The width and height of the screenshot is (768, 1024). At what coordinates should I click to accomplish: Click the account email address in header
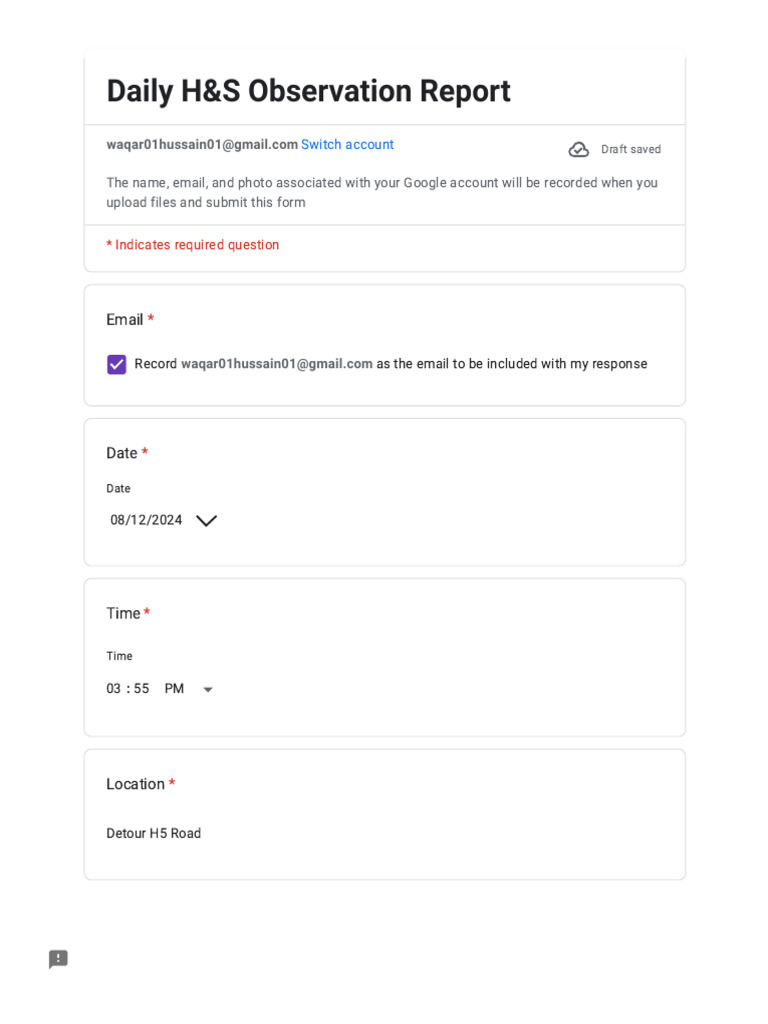202,145
